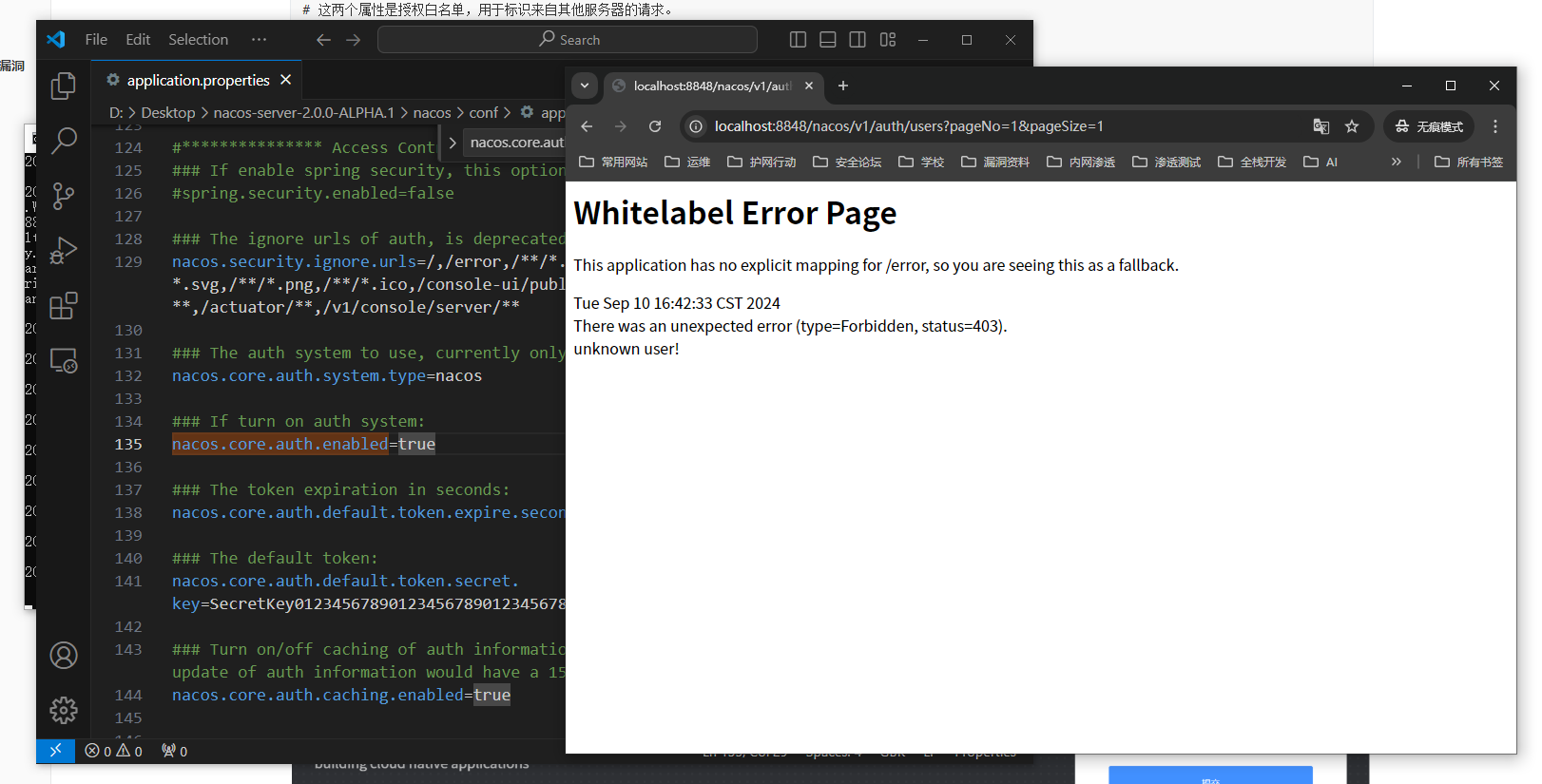Toggle the primary side bar layout button
Image resolution: width=1542 pixels, height=784 pixels.
(x=798, y=40)
